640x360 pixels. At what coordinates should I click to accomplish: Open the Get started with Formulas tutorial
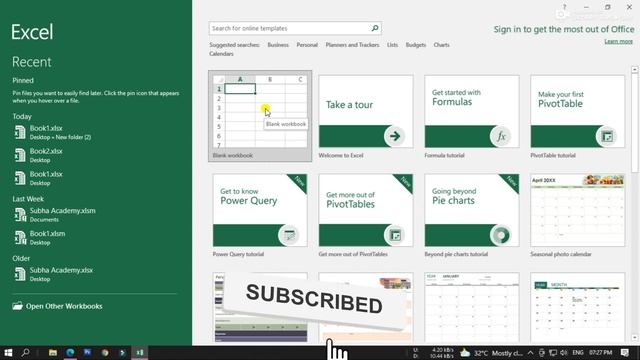(472, 111)
